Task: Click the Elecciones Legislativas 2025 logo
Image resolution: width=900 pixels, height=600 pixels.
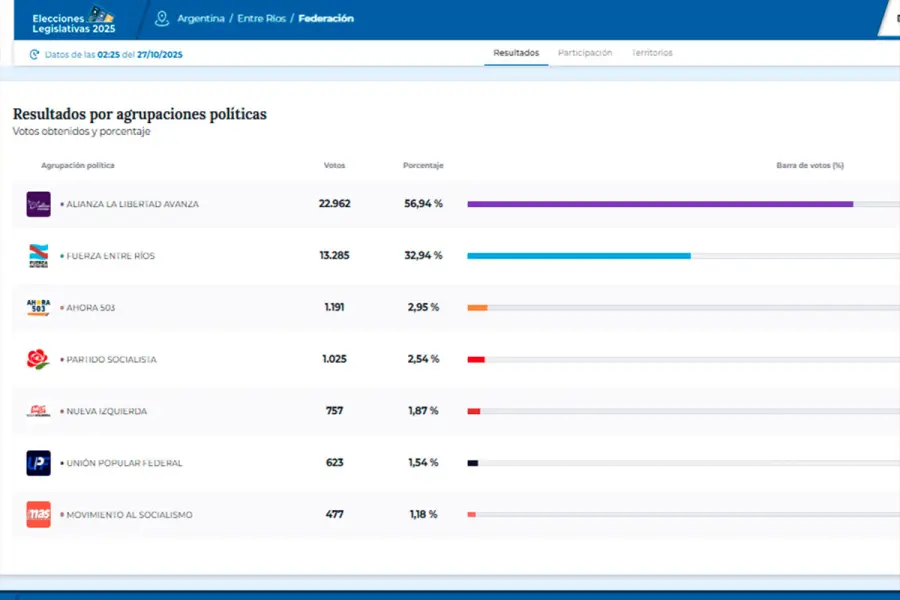Action: [x=74, y=19]
